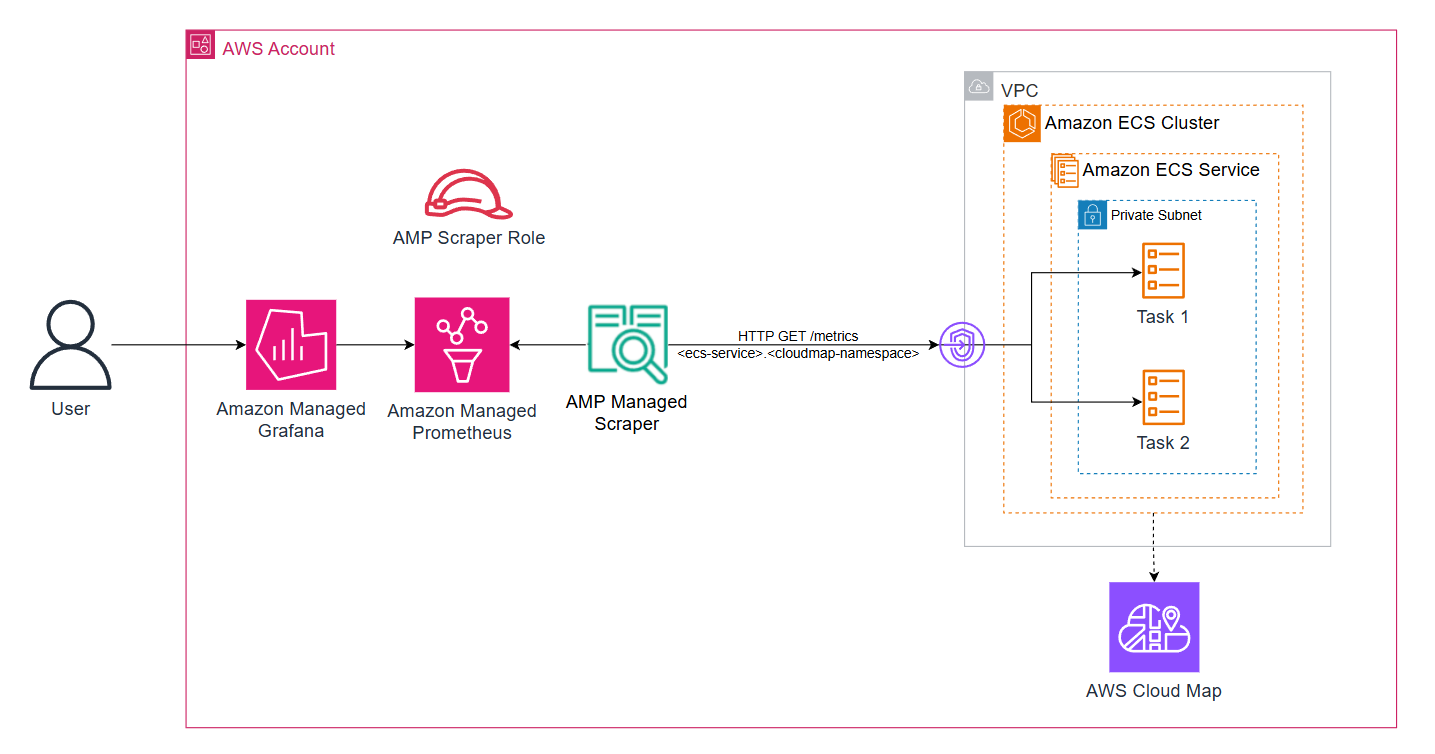
Task: Click the Amazon Managed Prometheus icon
Action: pyautogui.click(x=461, y=344)
